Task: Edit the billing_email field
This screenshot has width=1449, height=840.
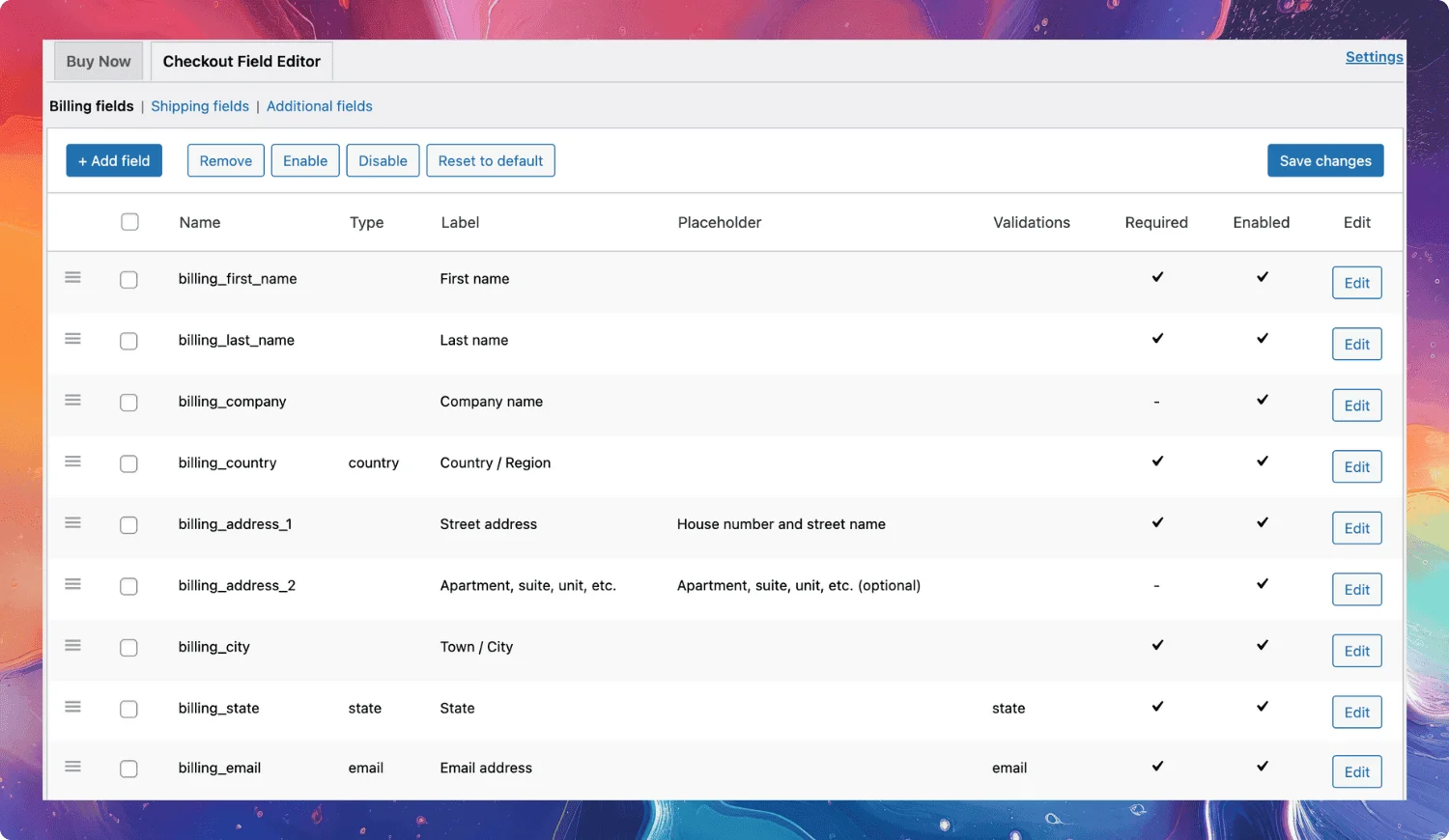Action: click(x=1357, y=771)
